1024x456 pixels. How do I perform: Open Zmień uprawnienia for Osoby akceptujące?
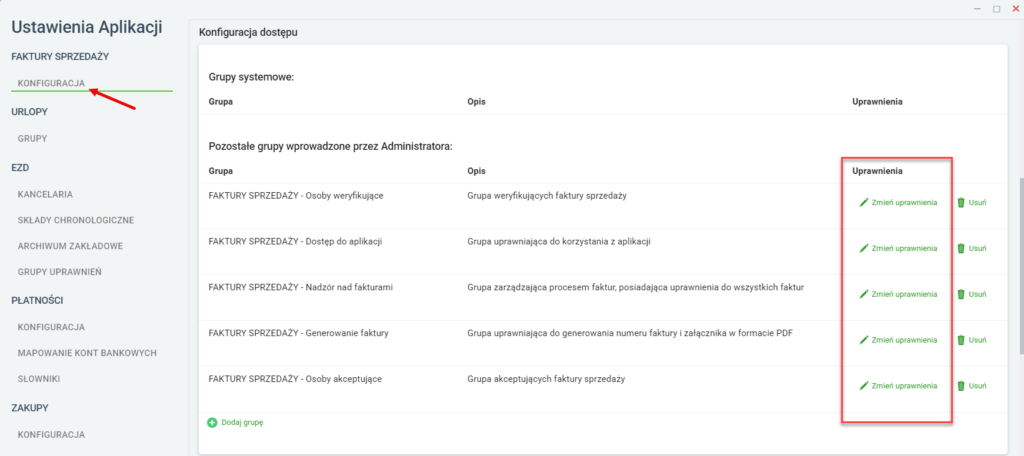pyautogui.click(x=899, y=385)
